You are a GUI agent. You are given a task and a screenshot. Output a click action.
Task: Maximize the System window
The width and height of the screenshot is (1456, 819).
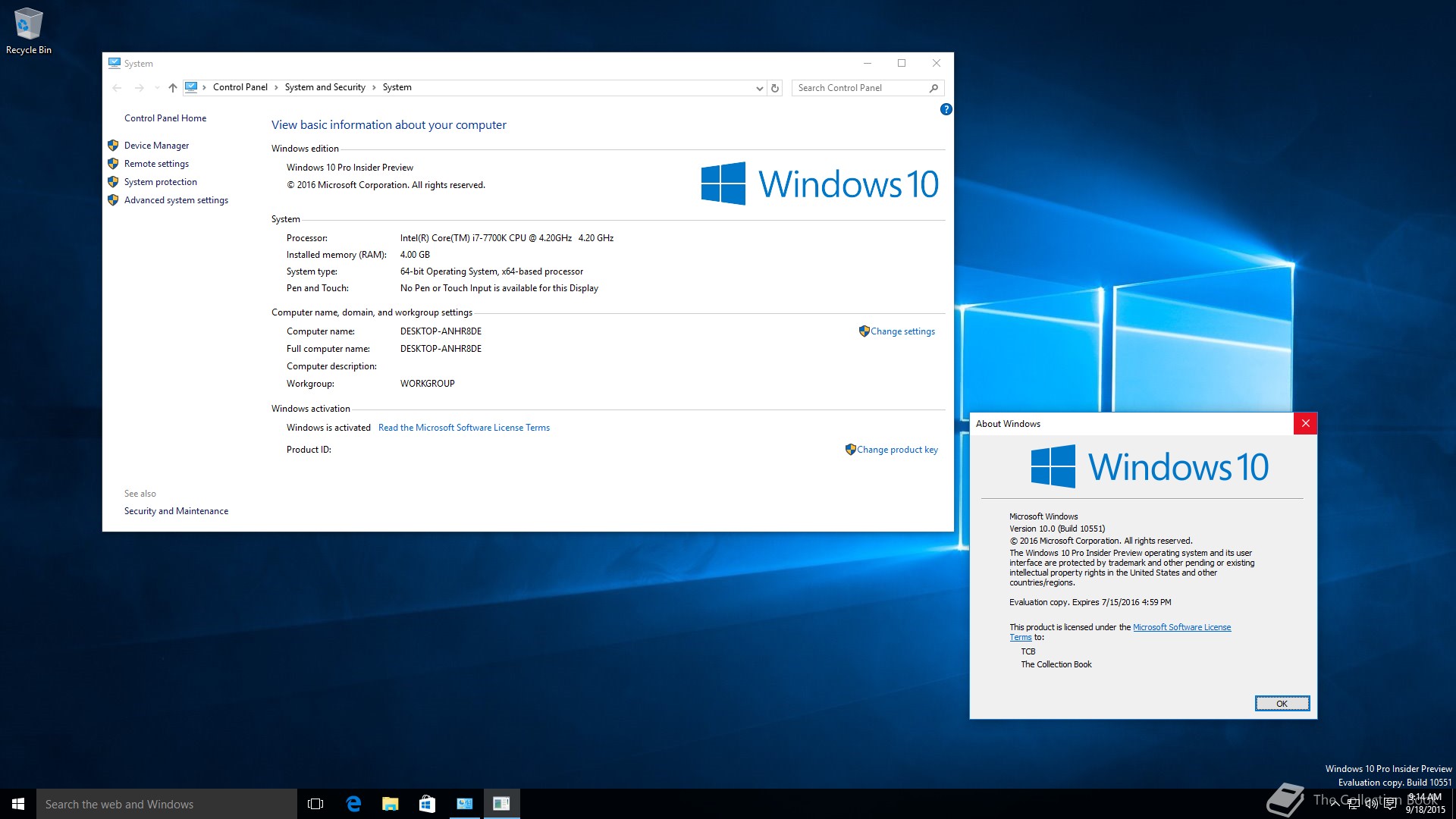pyautogui.click(x=902, y=63)
